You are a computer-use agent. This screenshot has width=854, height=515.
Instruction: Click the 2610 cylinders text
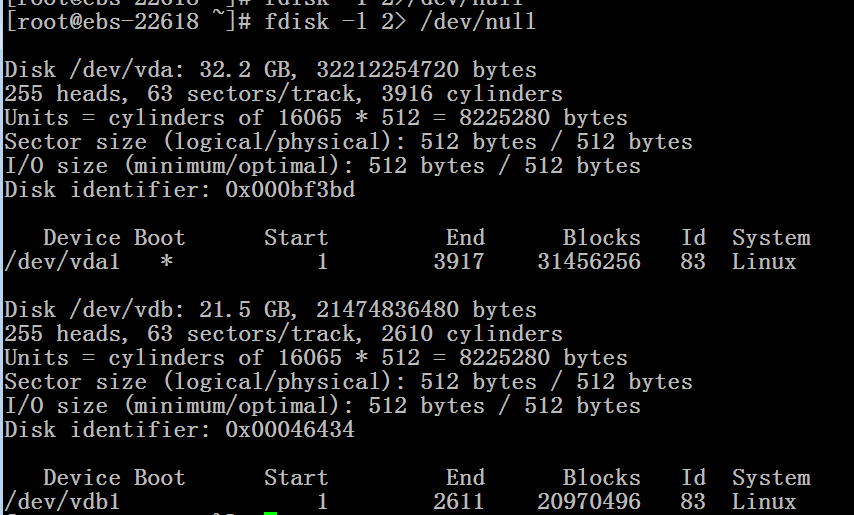pos(472,334)
